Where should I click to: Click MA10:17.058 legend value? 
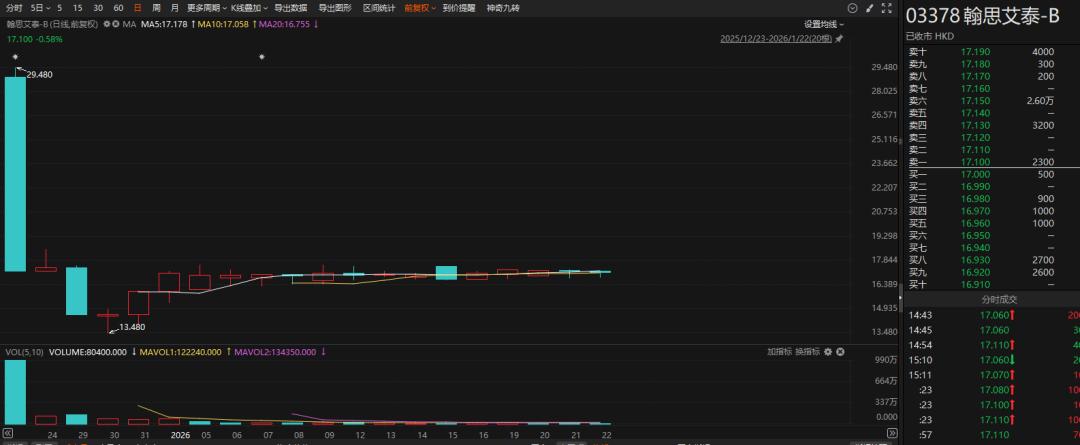[223, 24]
